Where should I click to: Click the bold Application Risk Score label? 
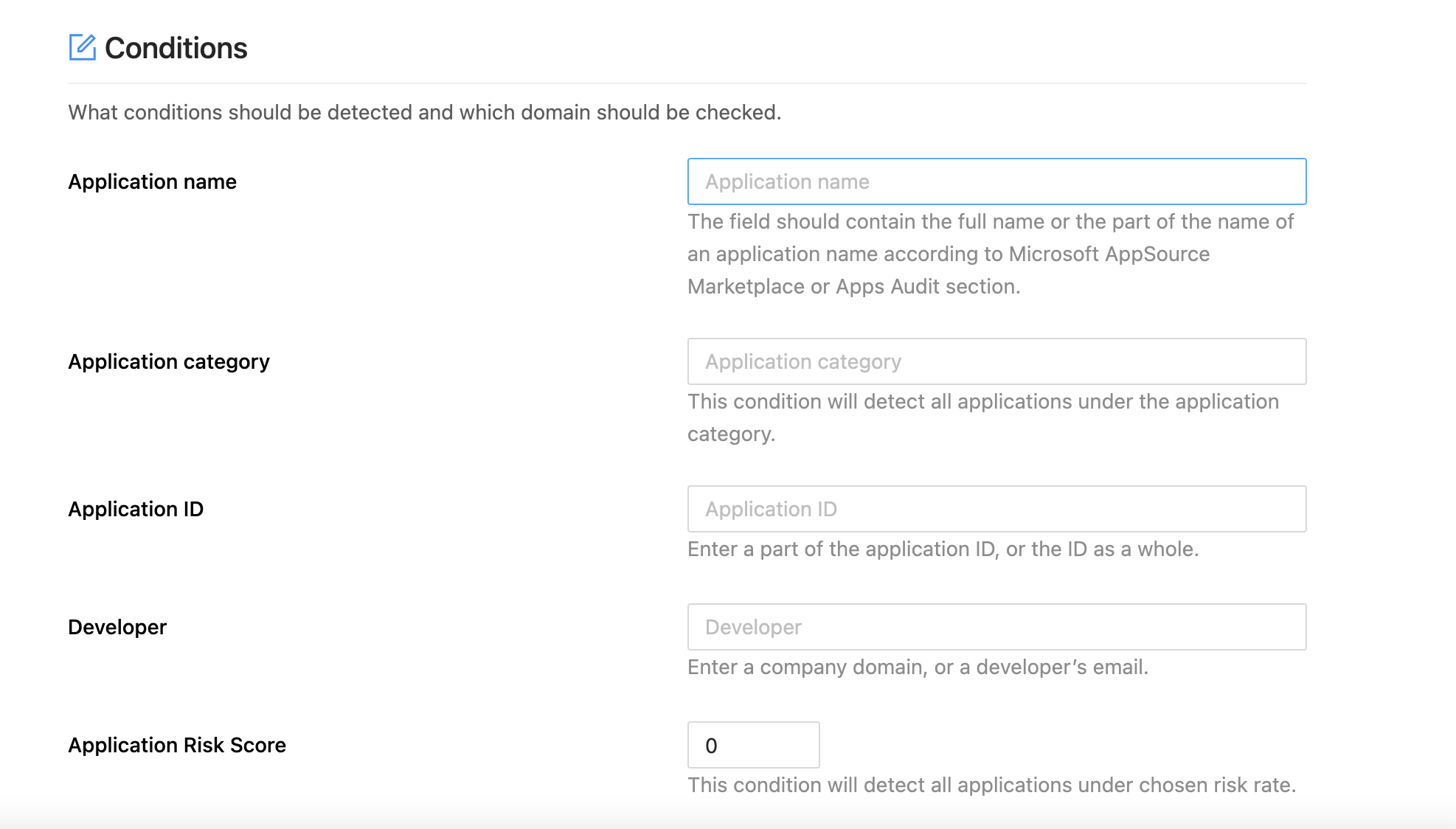pyautogui.click(x=177, y=745)
